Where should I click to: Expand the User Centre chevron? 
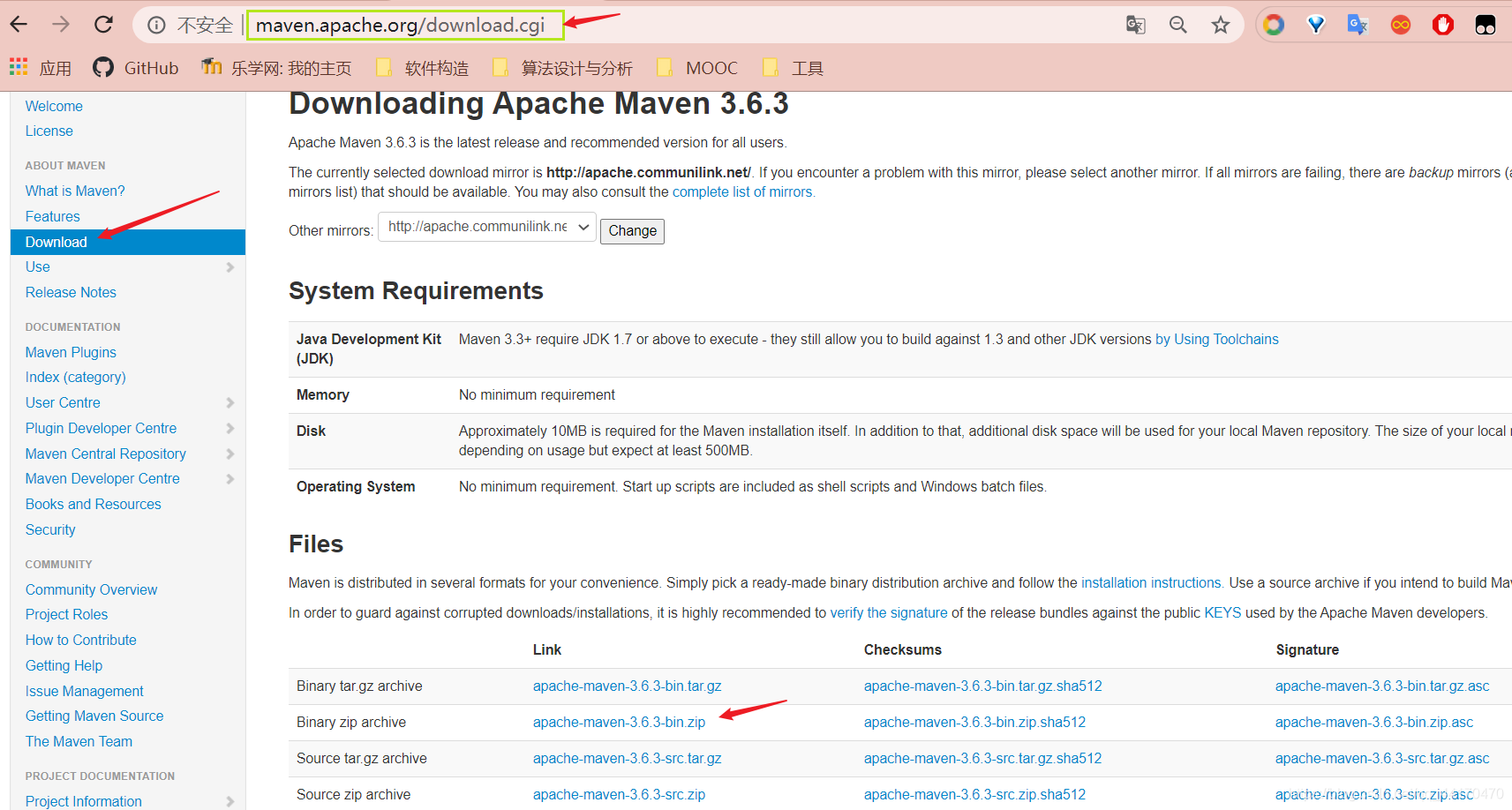coord(230,403)
